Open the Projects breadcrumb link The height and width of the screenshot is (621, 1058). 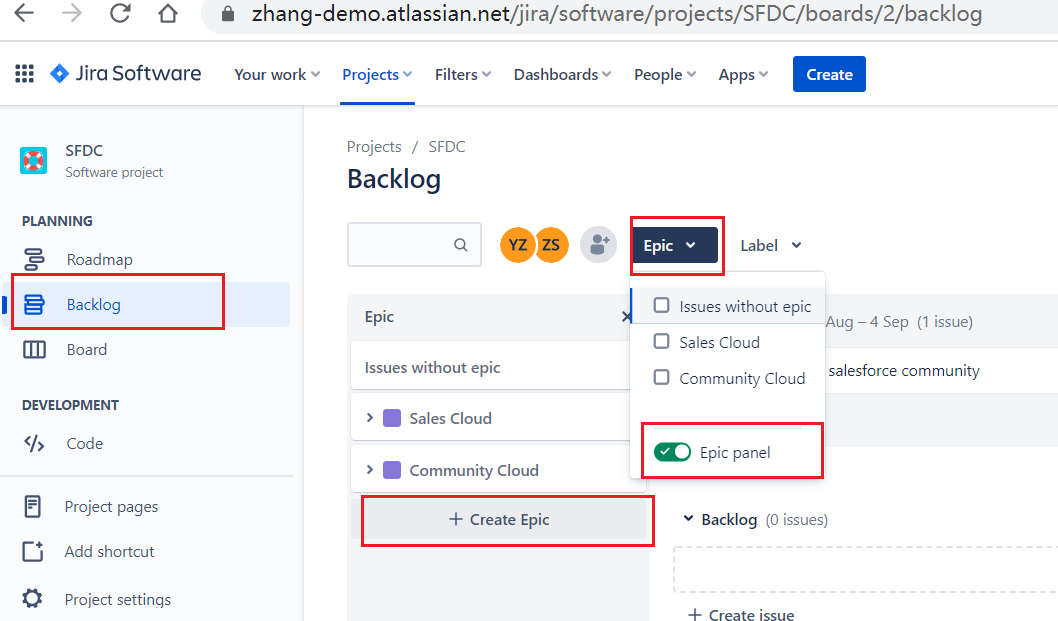tap(374, 146)
